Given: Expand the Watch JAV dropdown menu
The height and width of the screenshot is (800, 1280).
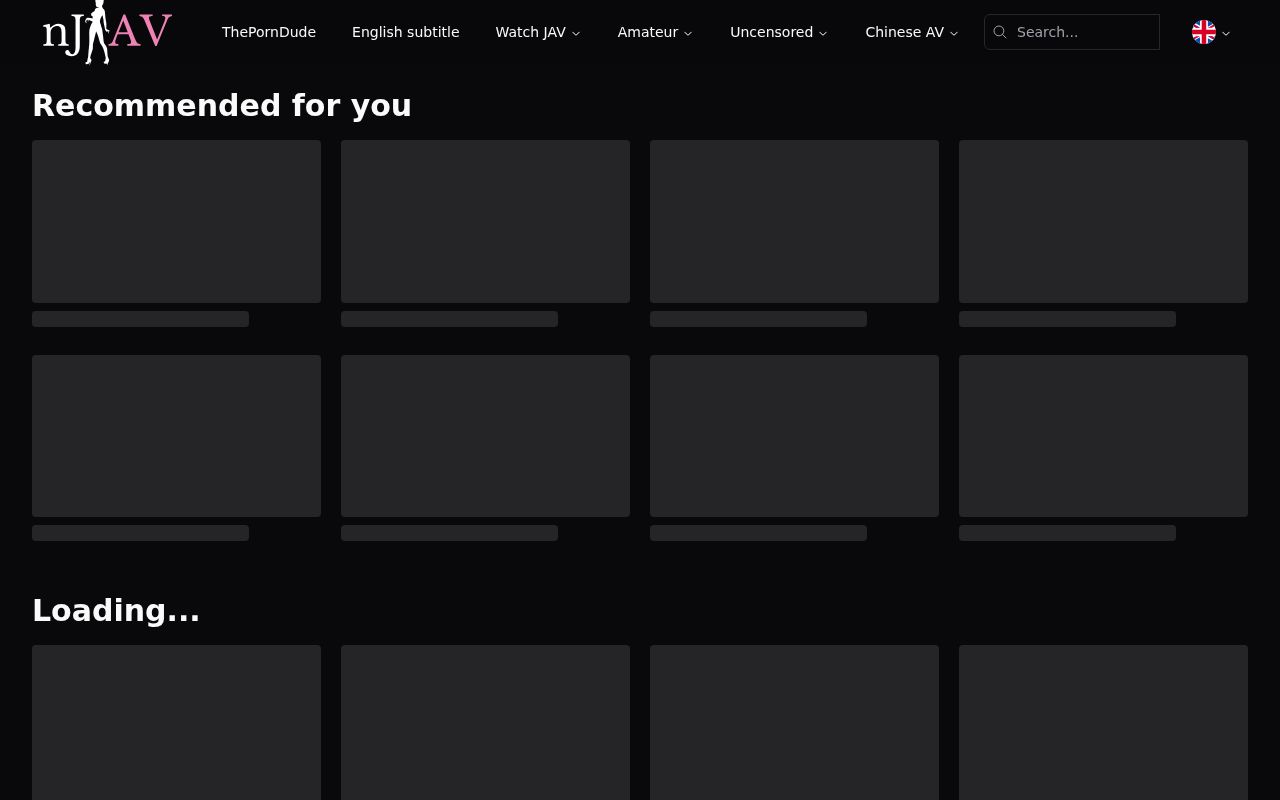Looking at the screenshot, I should point(538,32).
